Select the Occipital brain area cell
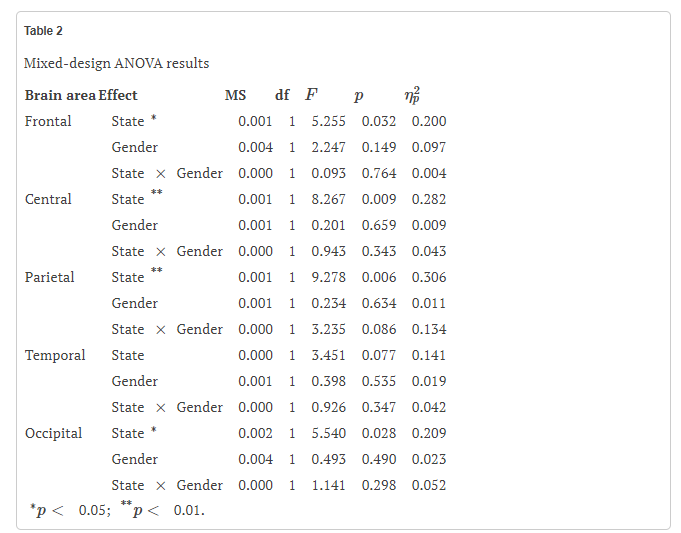 point(53,434)
